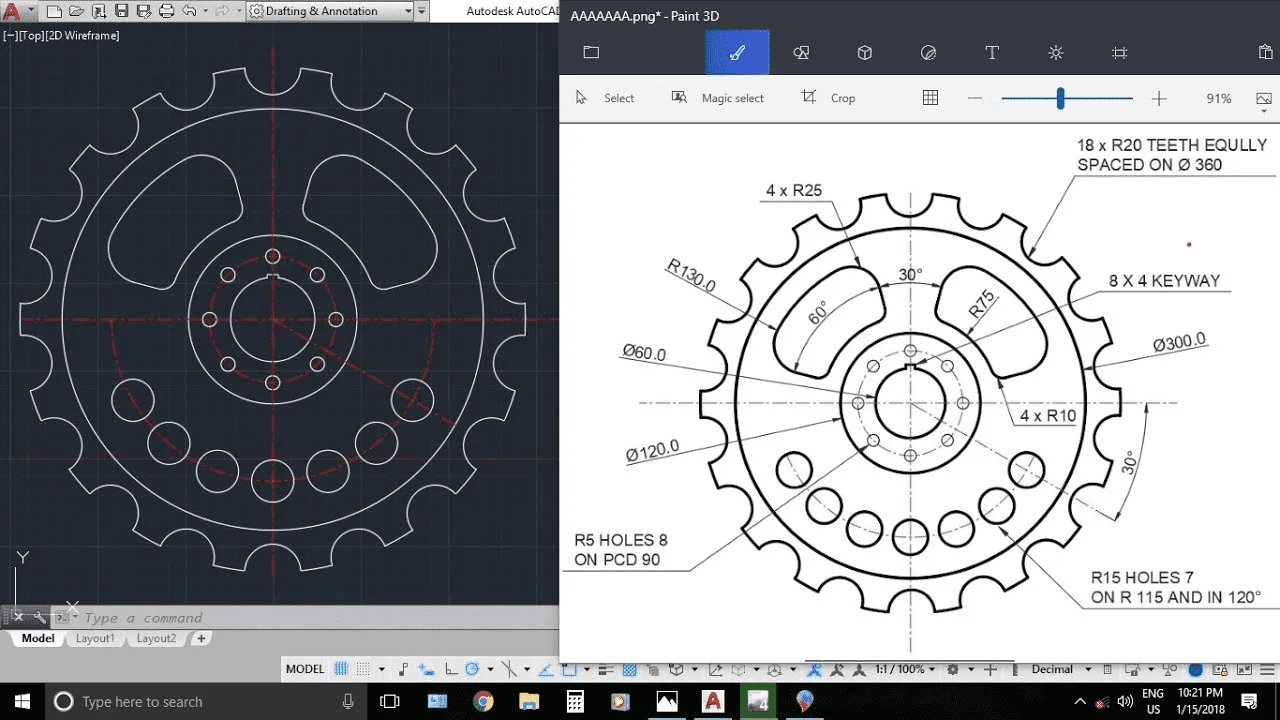
Task: Add new layout with plus tab
Action: click(x=201, y=638)
